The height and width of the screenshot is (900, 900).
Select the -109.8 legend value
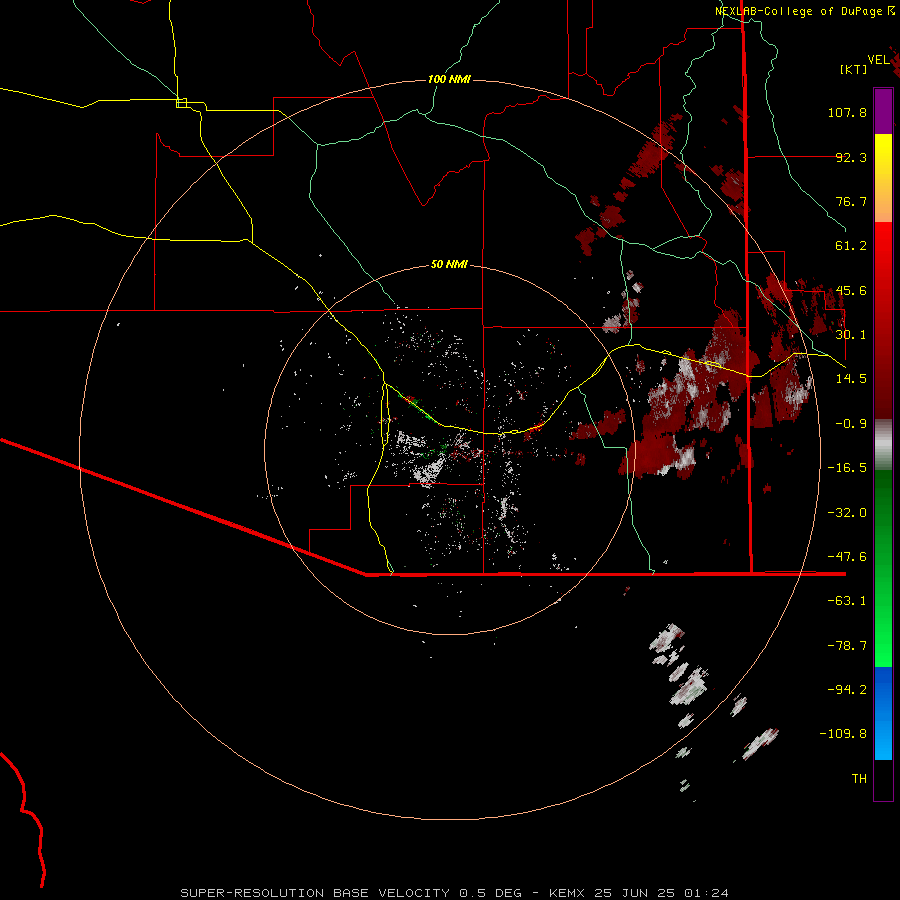pyautogui.click(x=843, y=734)
